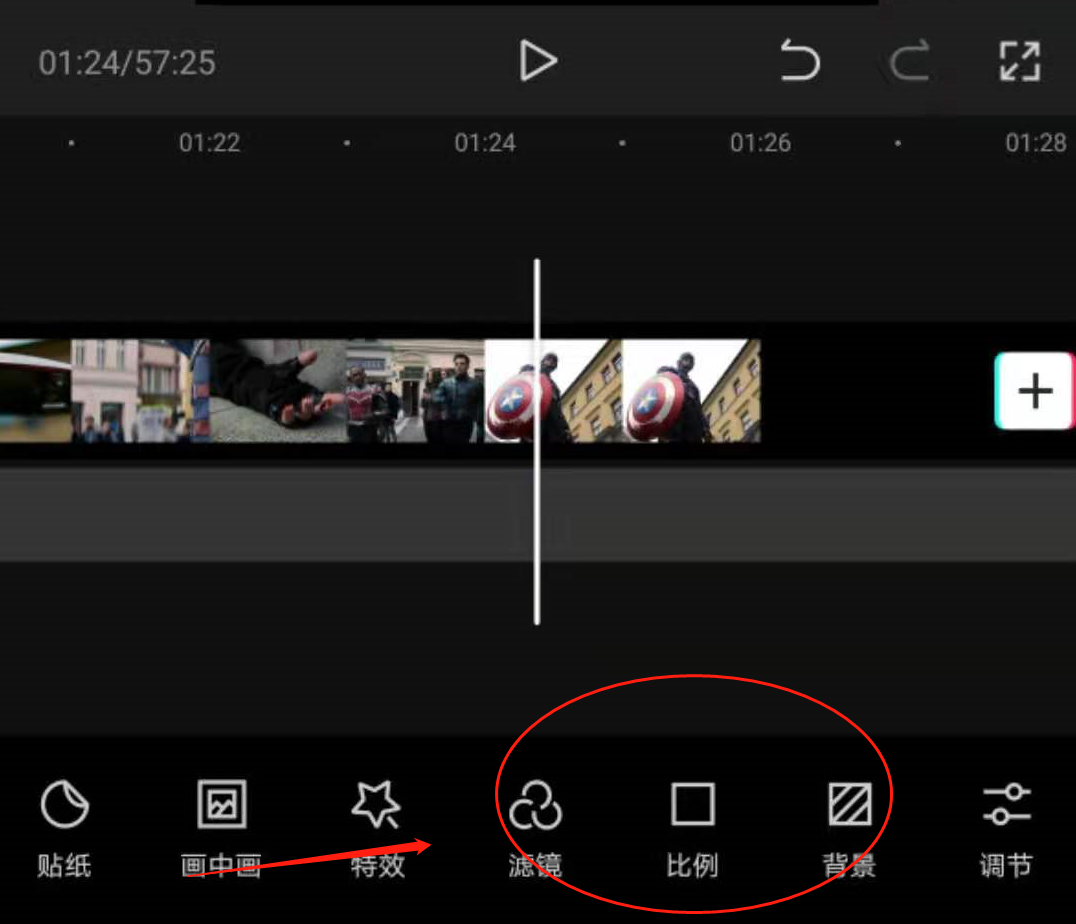
Task: Open the 特效 effects tool
Action: (x=377, y=828)
